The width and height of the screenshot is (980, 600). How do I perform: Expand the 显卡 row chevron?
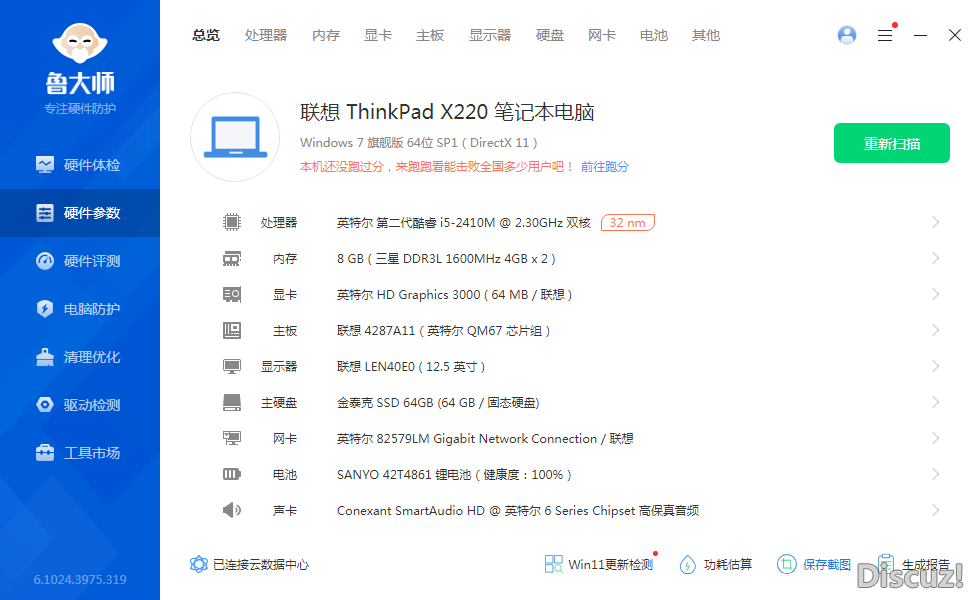coord(936,294)
